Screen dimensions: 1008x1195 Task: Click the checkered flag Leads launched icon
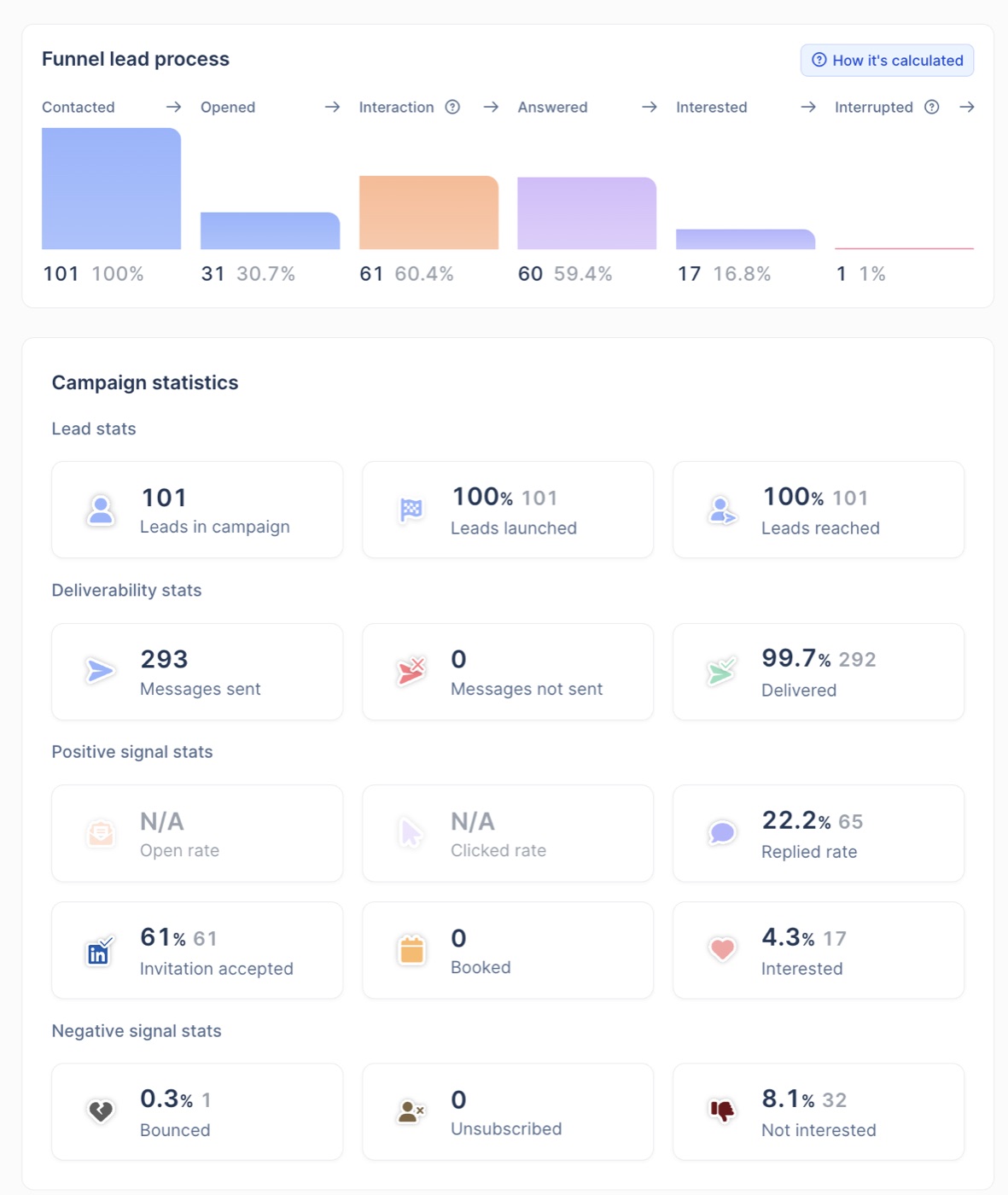411,510
